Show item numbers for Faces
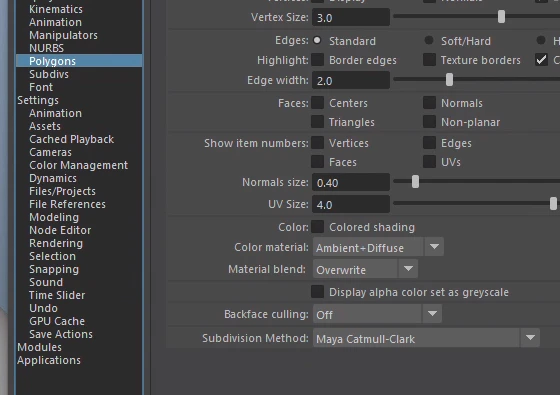The height and width of the screenshot is (395, 560). click(x=318, y=161)
